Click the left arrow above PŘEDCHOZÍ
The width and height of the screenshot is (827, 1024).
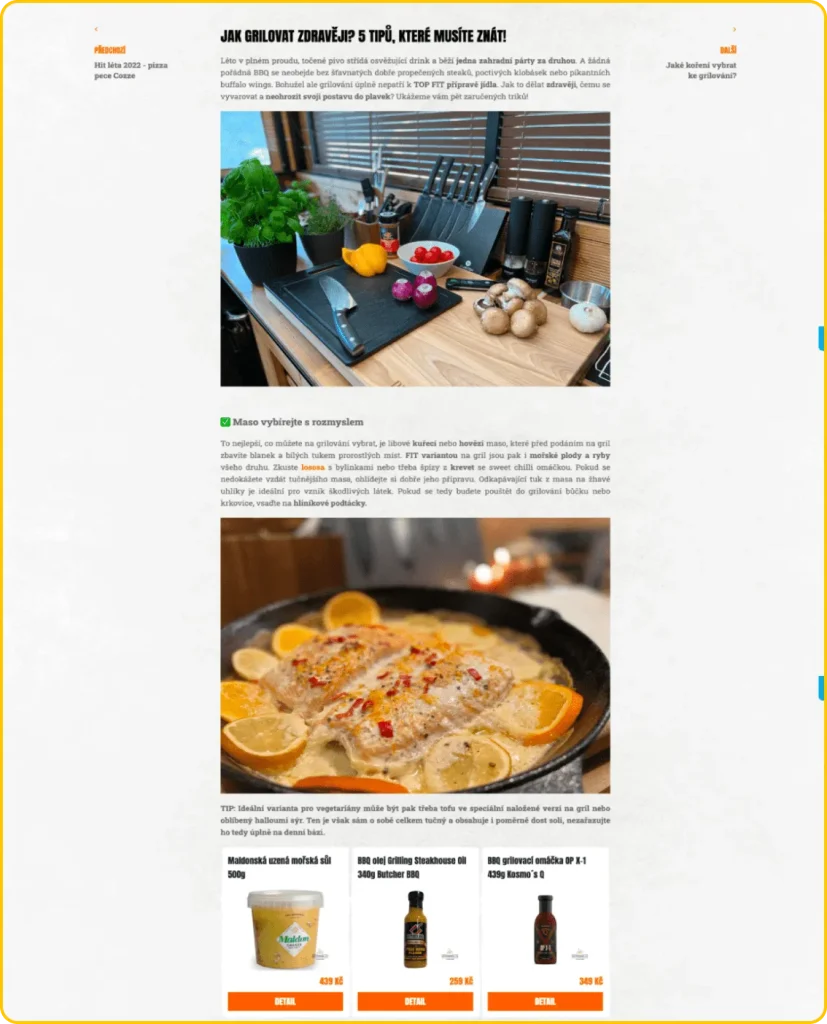tap(96, 29)
